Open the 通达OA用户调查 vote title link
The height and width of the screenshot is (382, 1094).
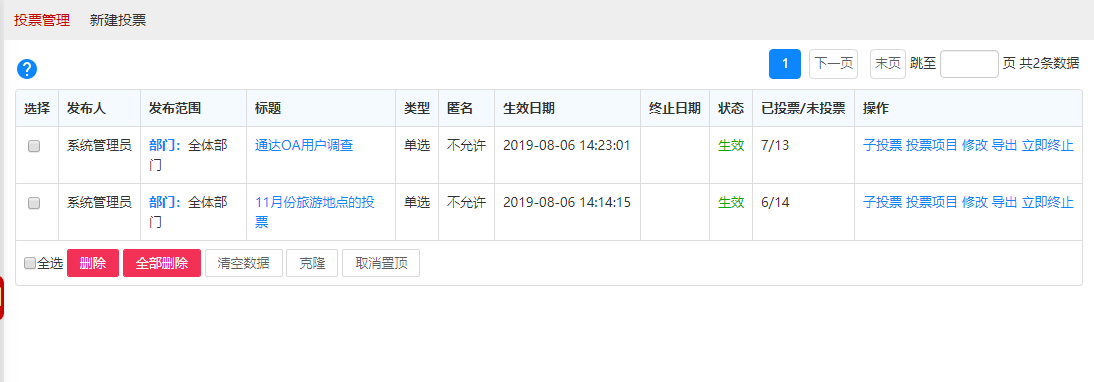pyautogui.click(x=304, y=146)
